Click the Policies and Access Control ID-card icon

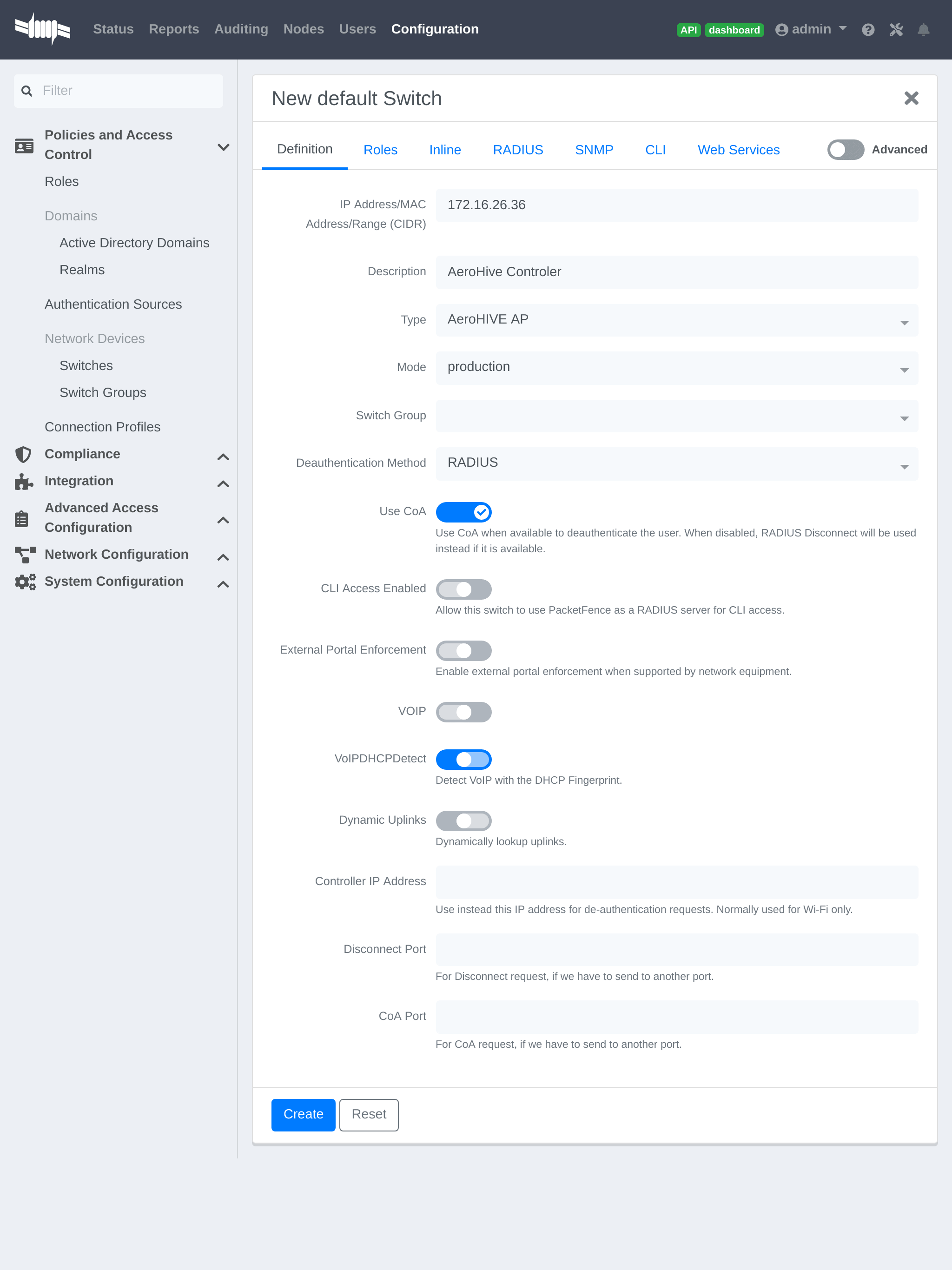[24, 146]
